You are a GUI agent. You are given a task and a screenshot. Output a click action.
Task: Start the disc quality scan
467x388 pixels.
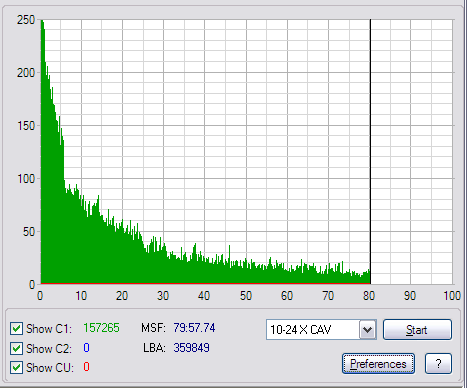(417, 330)
